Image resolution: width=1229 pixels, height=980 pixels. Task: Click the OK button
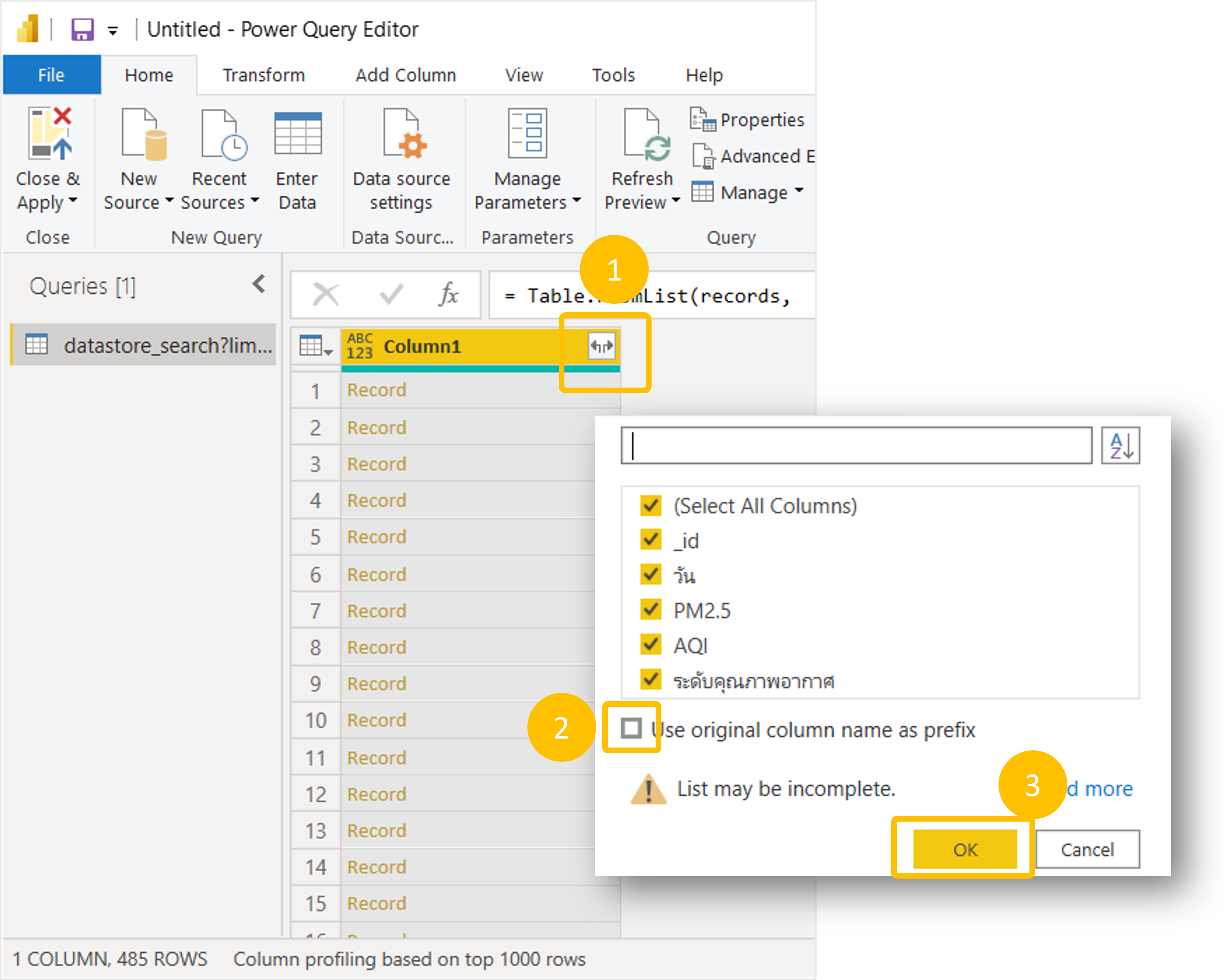(964, 849)
